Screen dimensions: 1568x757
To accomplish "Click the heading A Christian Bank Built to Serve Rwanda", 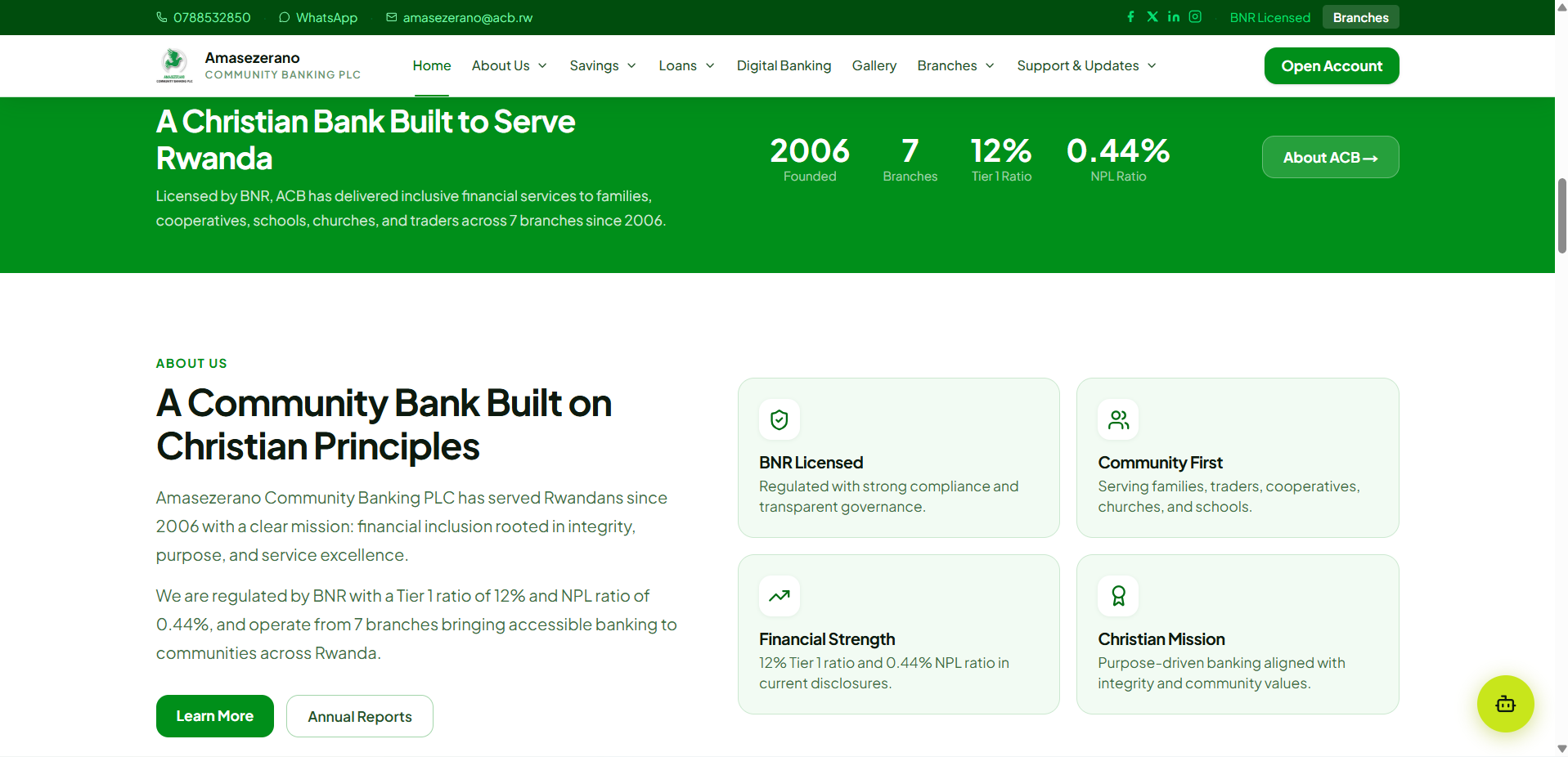I will [x=366, y=140].
